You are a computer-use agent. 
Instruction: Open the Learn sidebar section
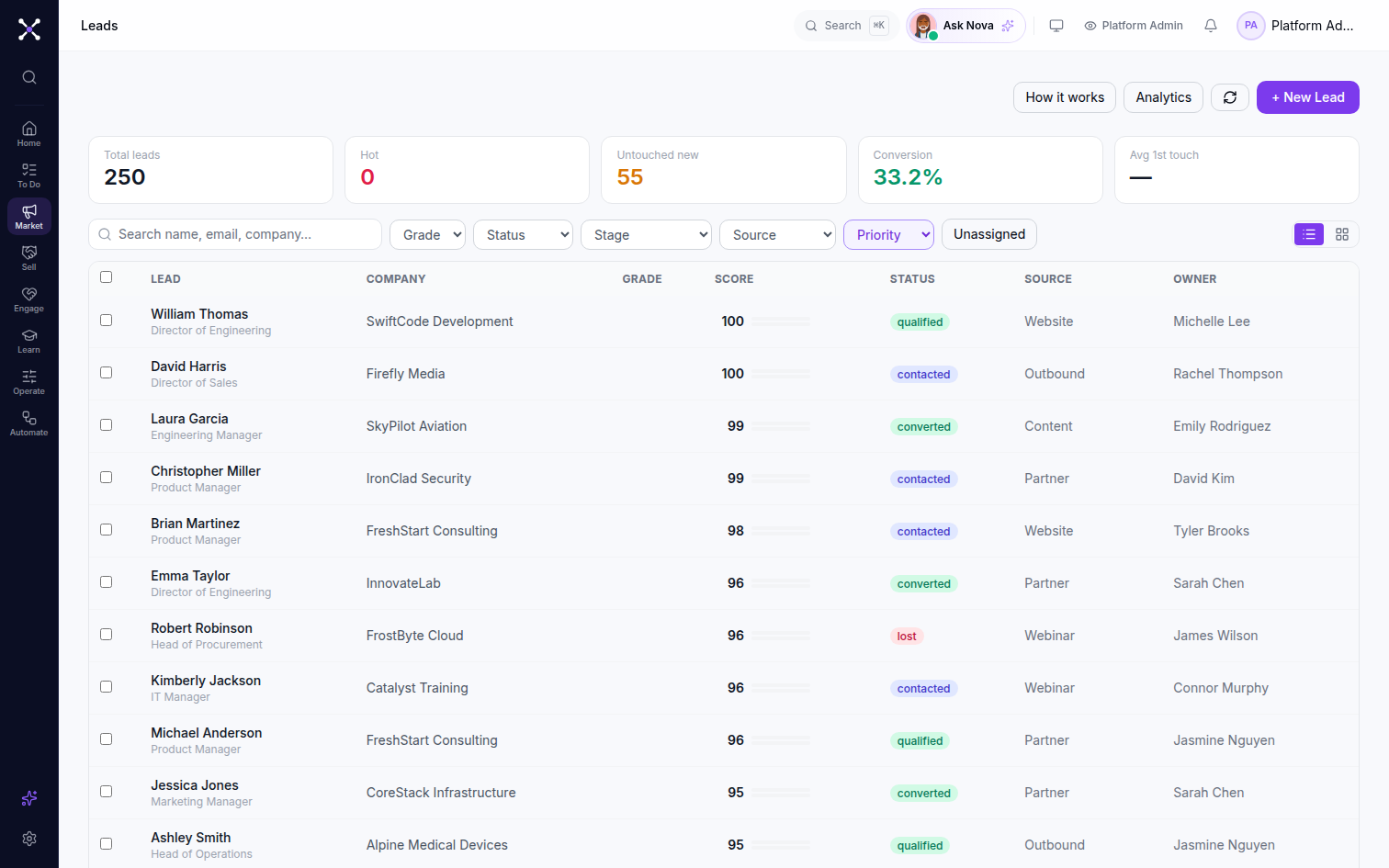29,340
